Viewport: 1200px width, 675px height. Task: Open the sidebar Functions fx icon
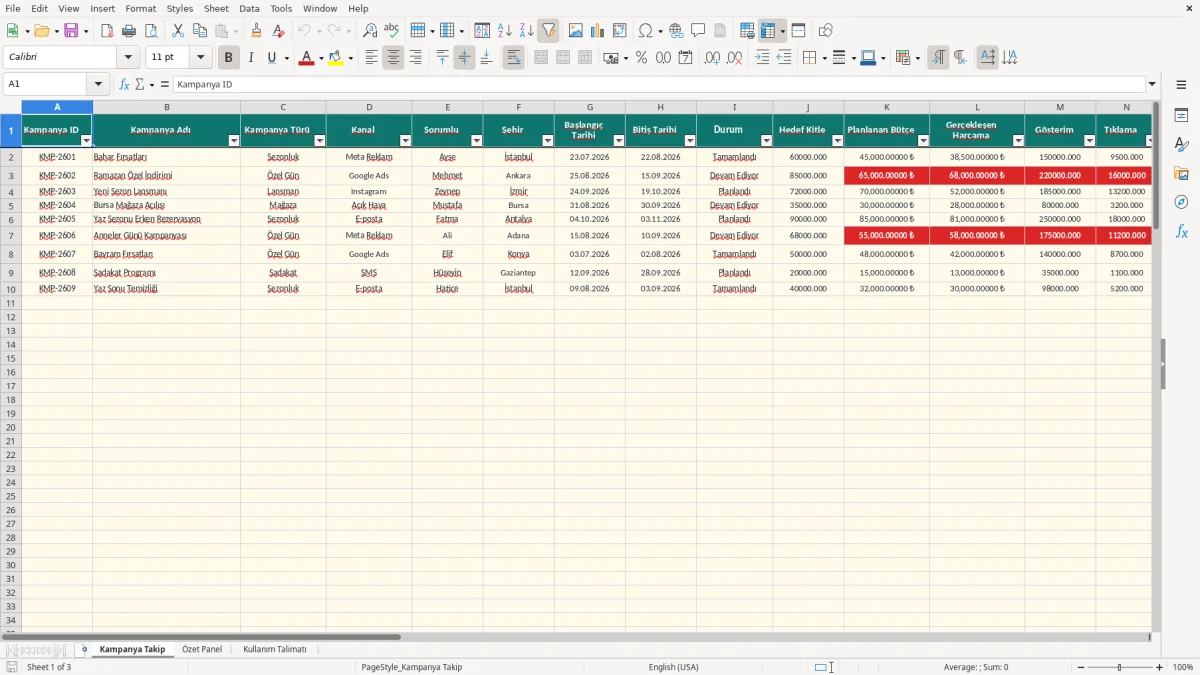1182,232
